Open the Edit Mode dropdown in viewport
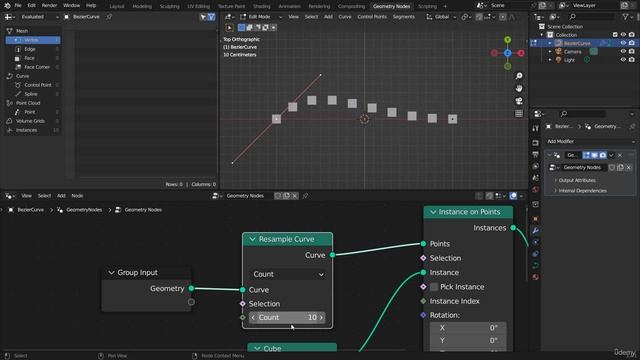Image resolution: width=640 pixels, height=360 pixels. [x=261, y=17]
